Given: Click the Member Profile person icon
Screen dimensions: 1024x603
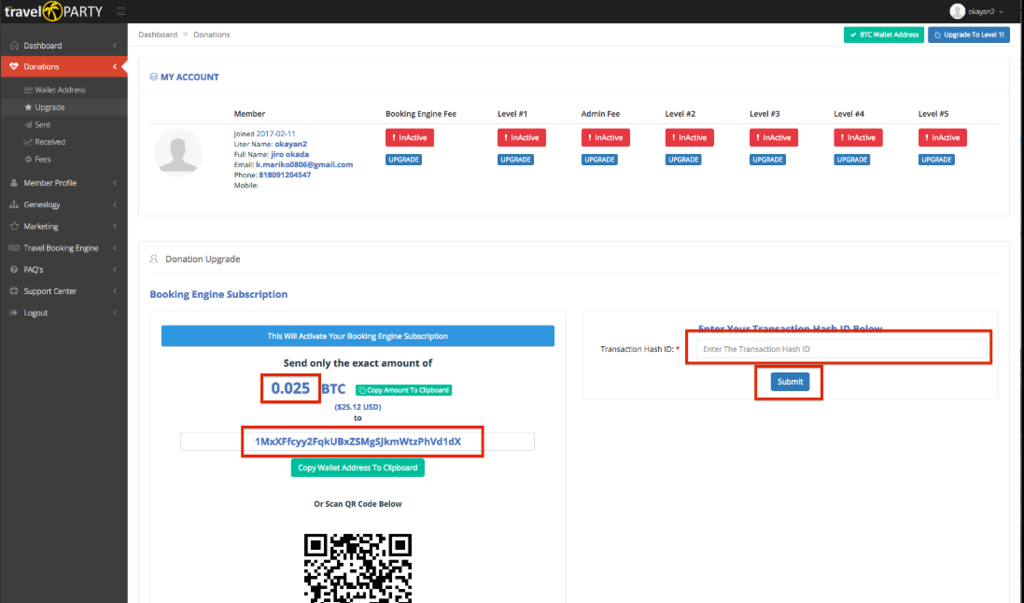Looking at the screenshot, I should pyautogui.click(x=14, y=183).
